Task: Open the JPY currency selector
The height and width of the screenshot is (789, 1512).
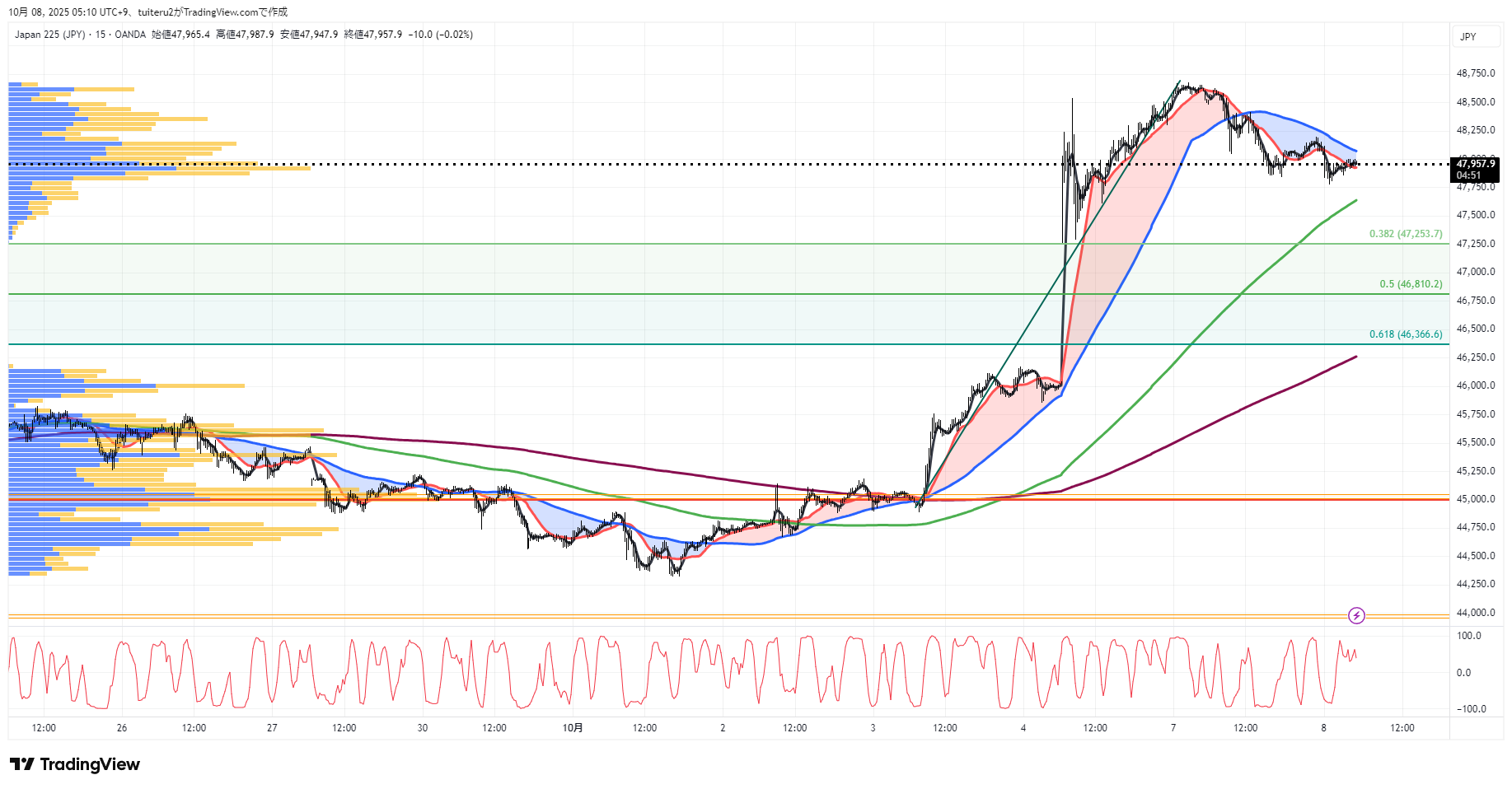Action: pyautogui.click(x=1468, y=36)
